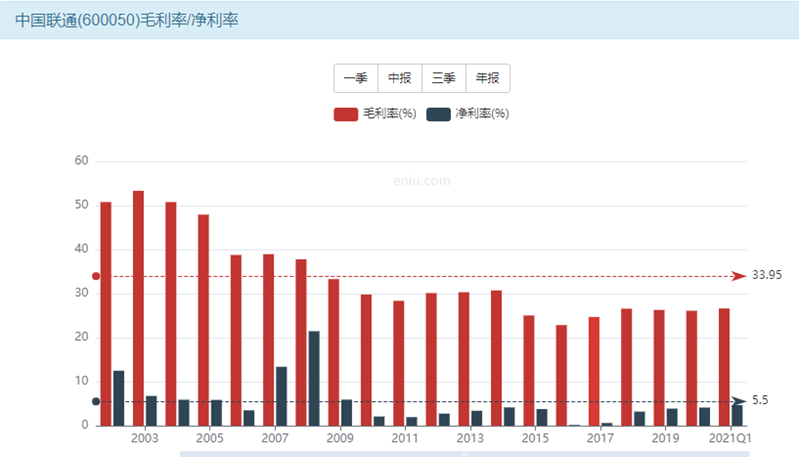Click the 2017 x-axis label
Image resolution: width=799 pixels, height=457 pixels.
click(600, 438)
